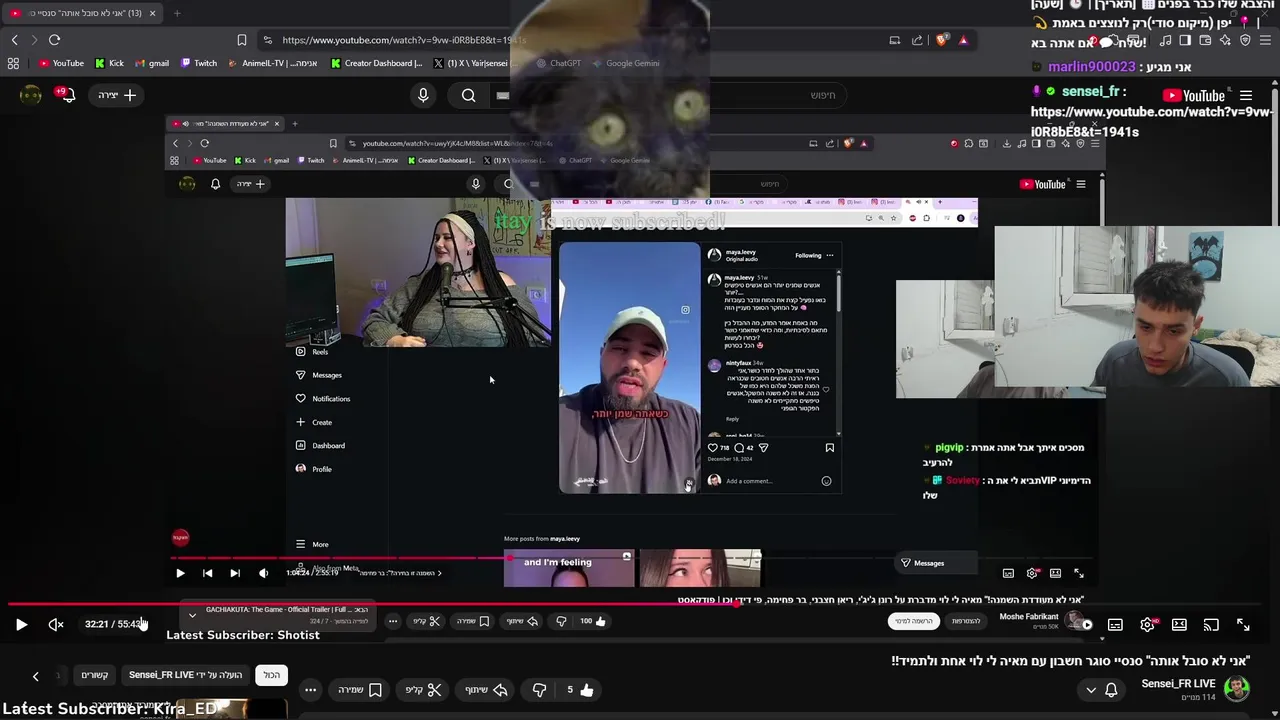Image resolution: width=1280 pixels, height=720 pixels.
Task: Dislike the video beside the 5 likes
Action: tap(539, 689)
